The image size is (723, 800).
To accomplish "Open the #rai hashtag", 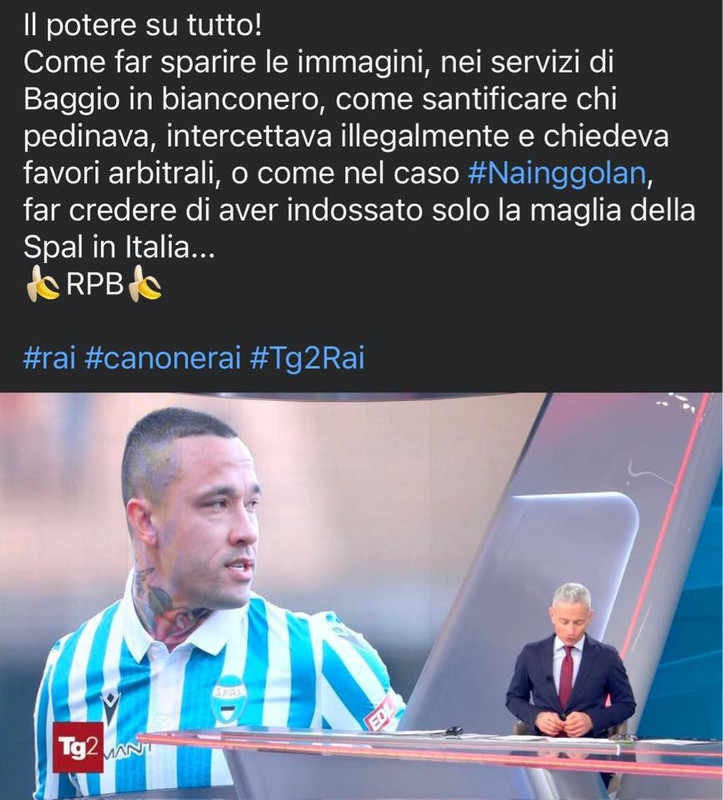I will 49,358.
